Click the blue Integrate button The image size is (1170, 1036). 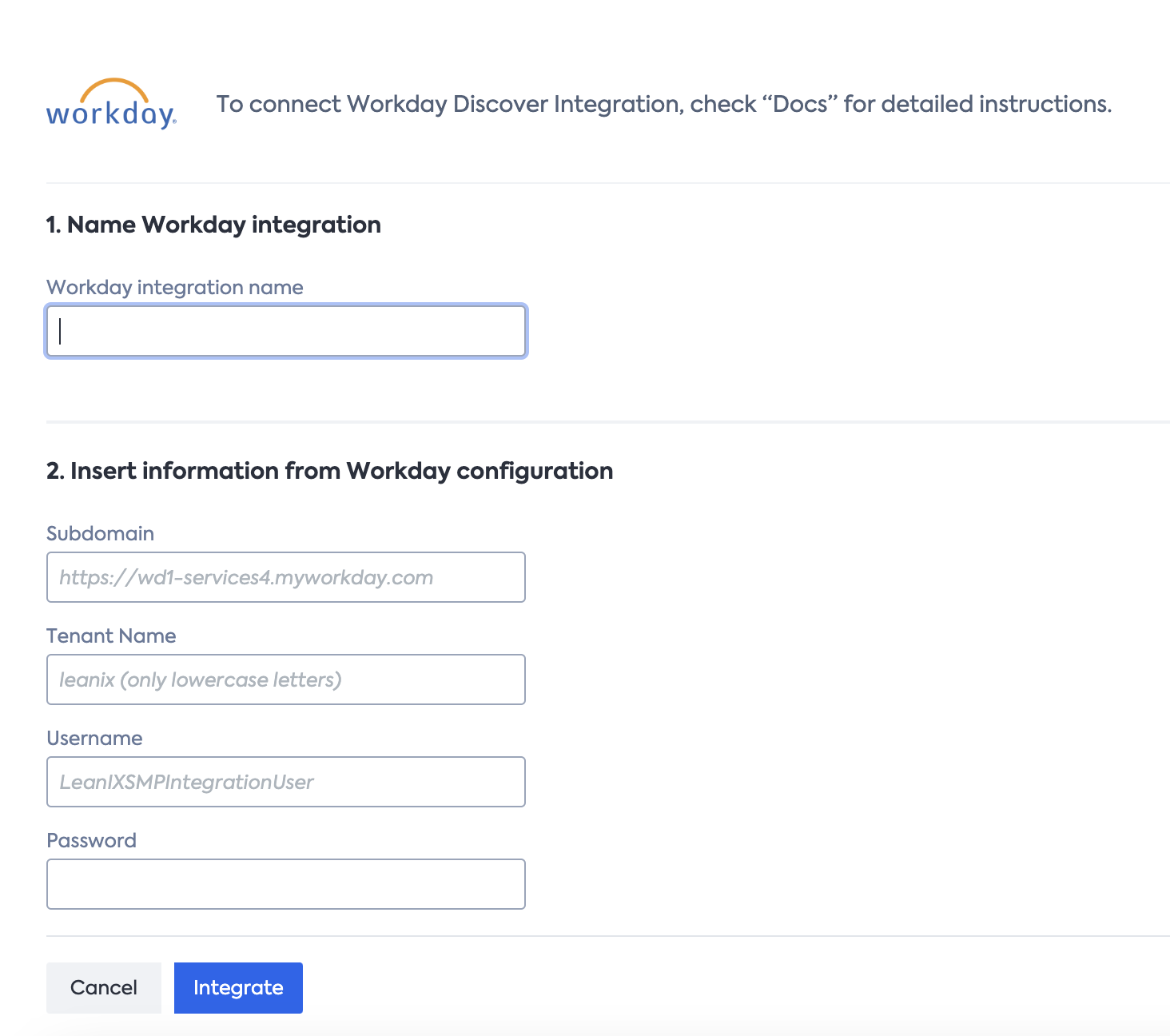pos(238,988)
